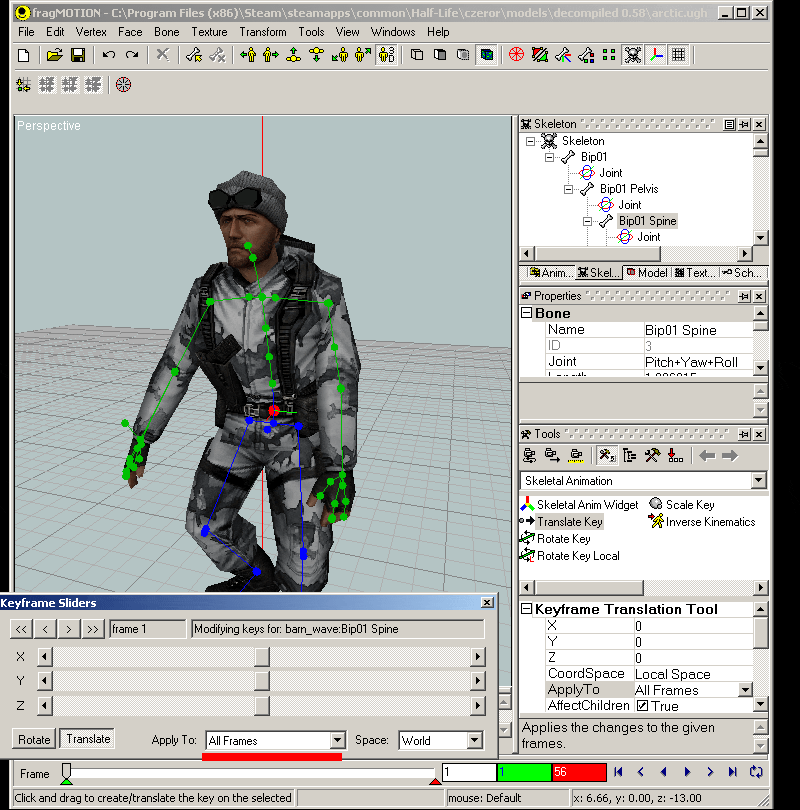Open the Space World dropdown
Viewport: 800px width, 810px height.
475,740
